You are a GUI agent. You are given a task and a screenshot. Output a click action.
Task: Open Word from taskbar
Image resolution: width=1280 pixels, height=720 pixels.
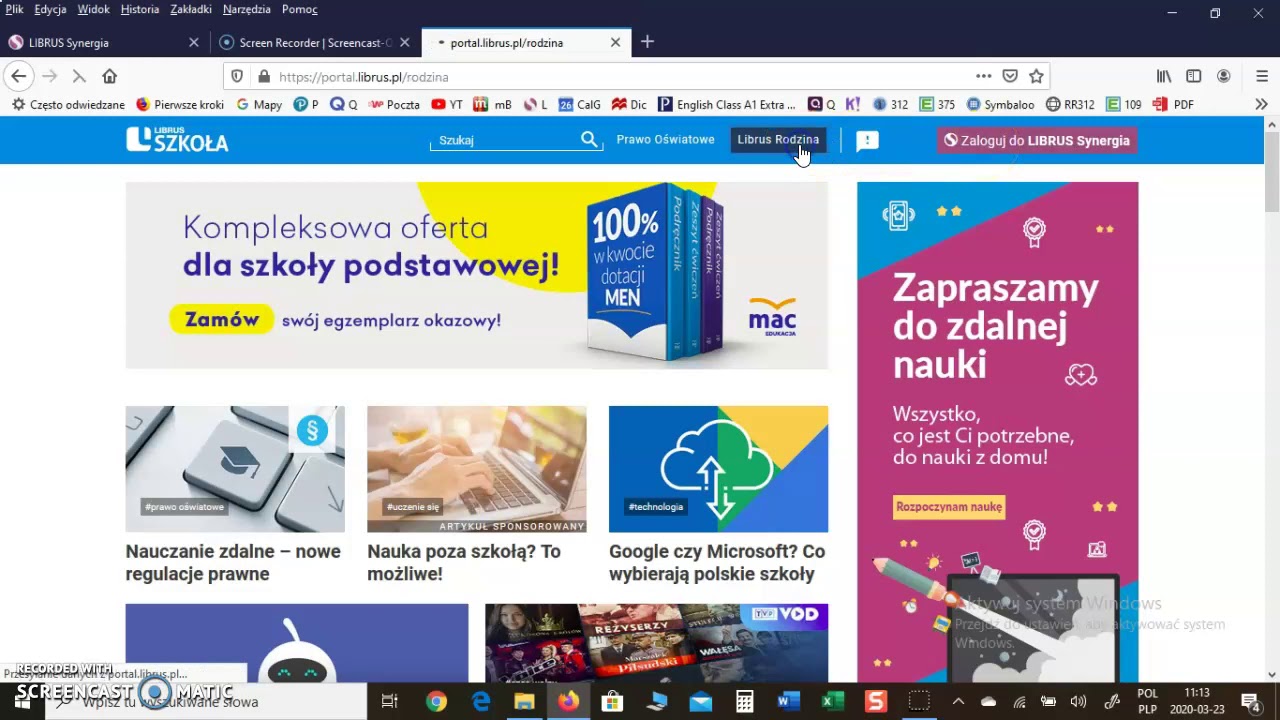[x=788, y=702]
